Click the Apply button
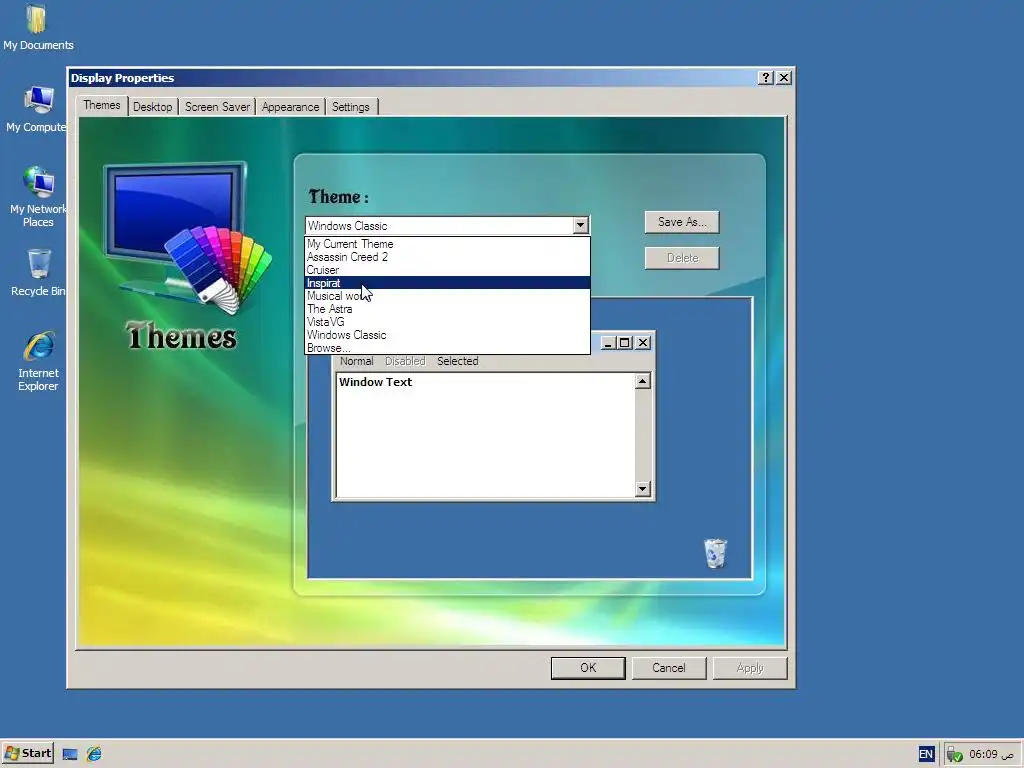The height and width of the screenshot is (768, 1024). 750,667
